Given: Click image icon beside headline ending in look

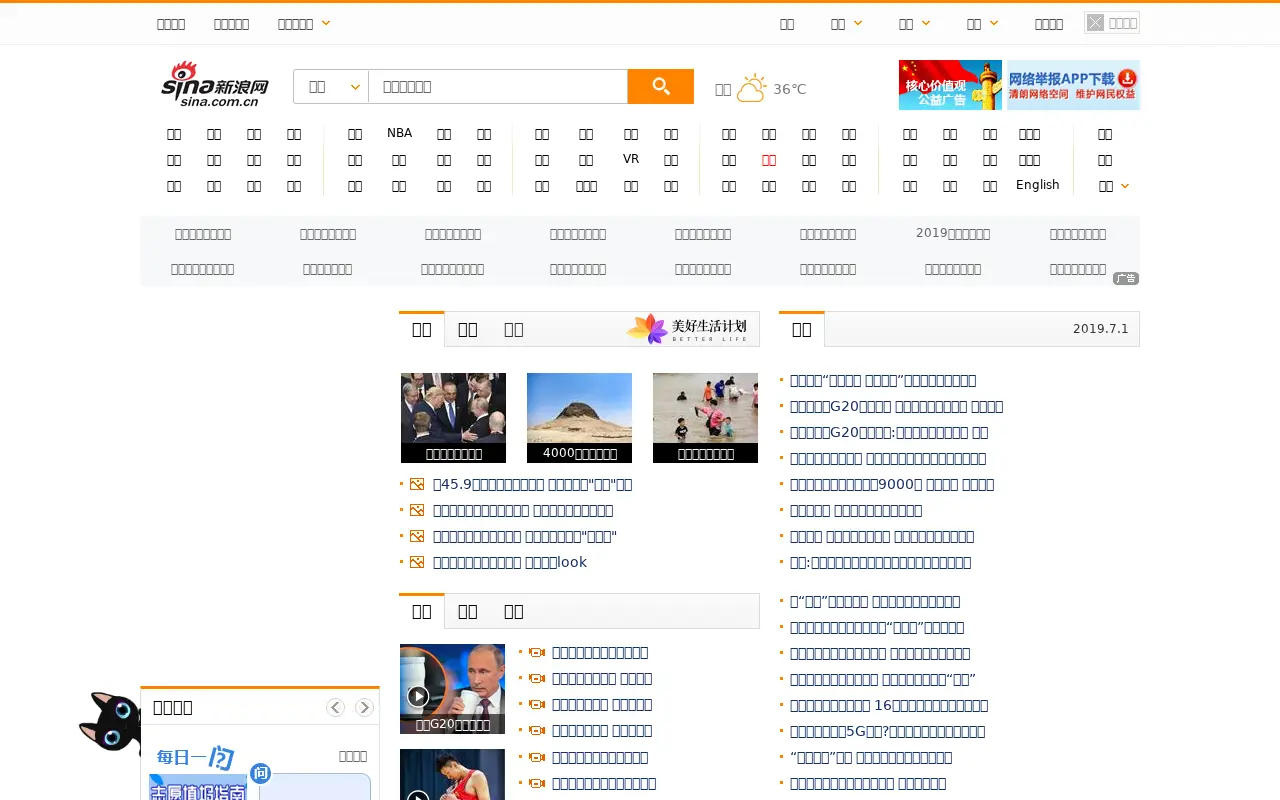Looking at the screenshot, I should click(417, 563).
